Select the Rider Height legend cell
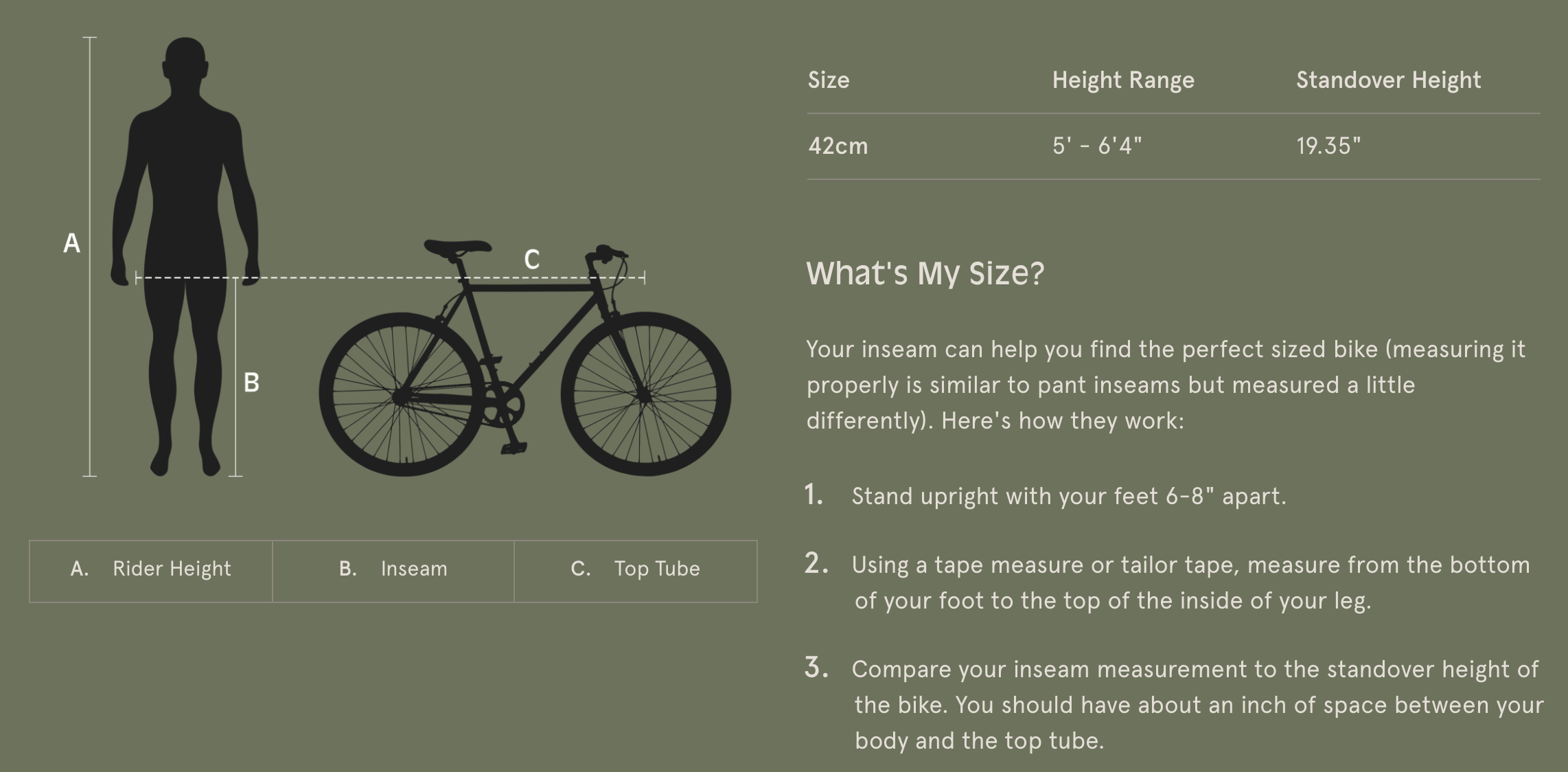Screen dimensions: 1568x772 click(151, 570)
